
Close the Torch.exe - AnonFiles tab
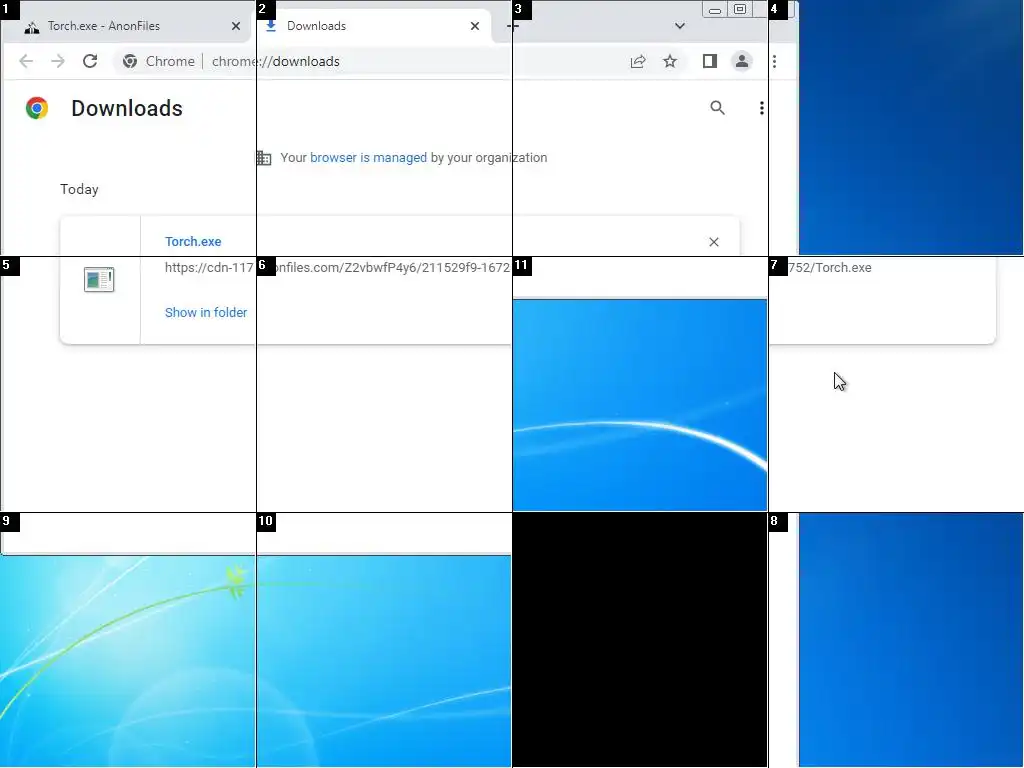click(236, 26)
